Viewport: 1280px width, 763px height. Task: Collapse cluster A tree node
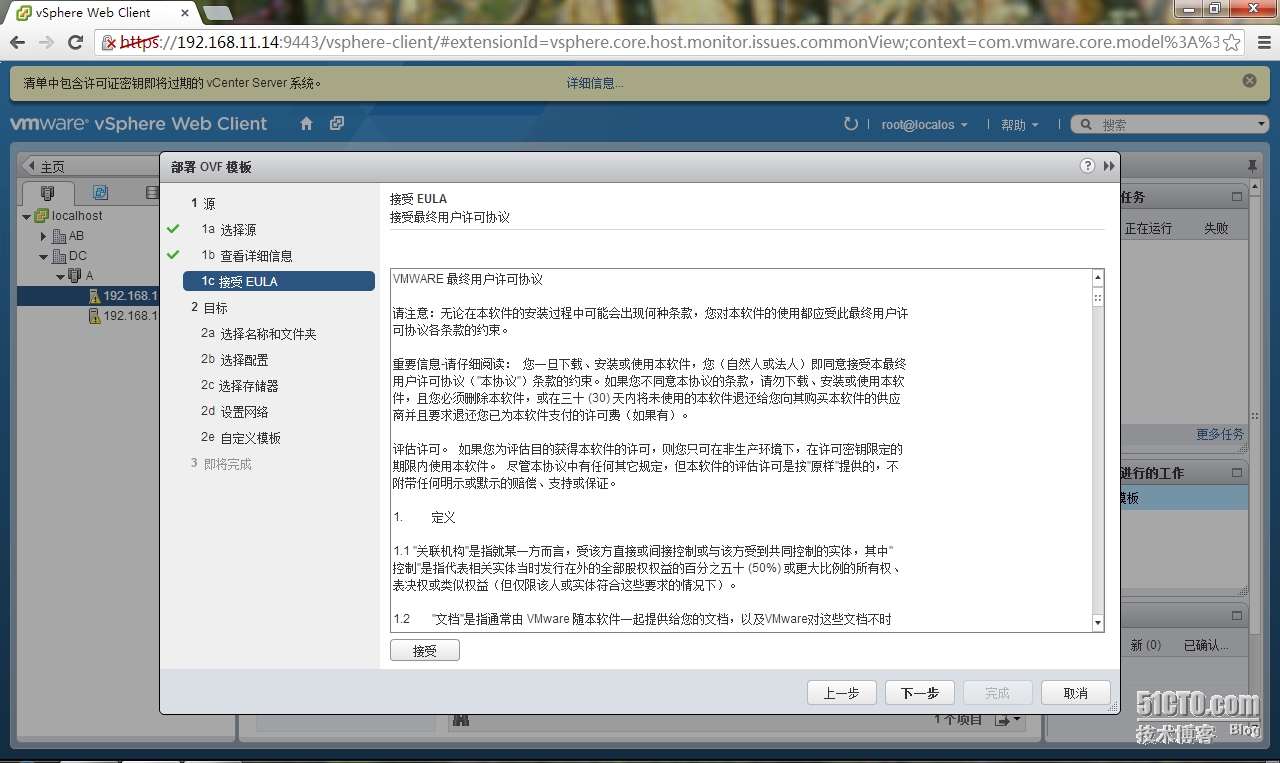click(60, 276)
